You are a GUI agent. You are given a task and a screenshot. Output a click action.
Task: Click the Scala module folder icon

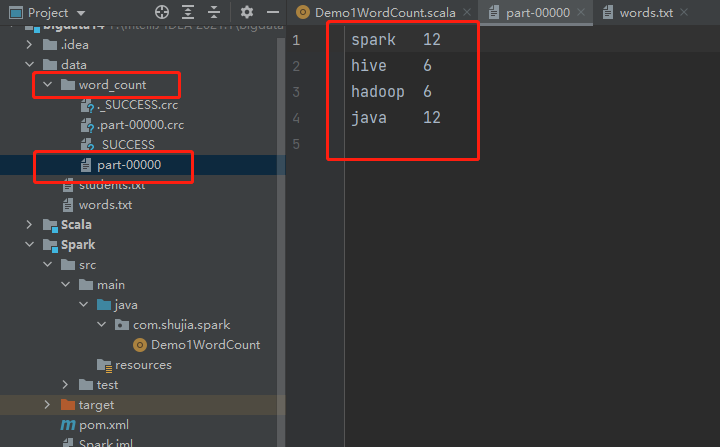coord(50,225)
